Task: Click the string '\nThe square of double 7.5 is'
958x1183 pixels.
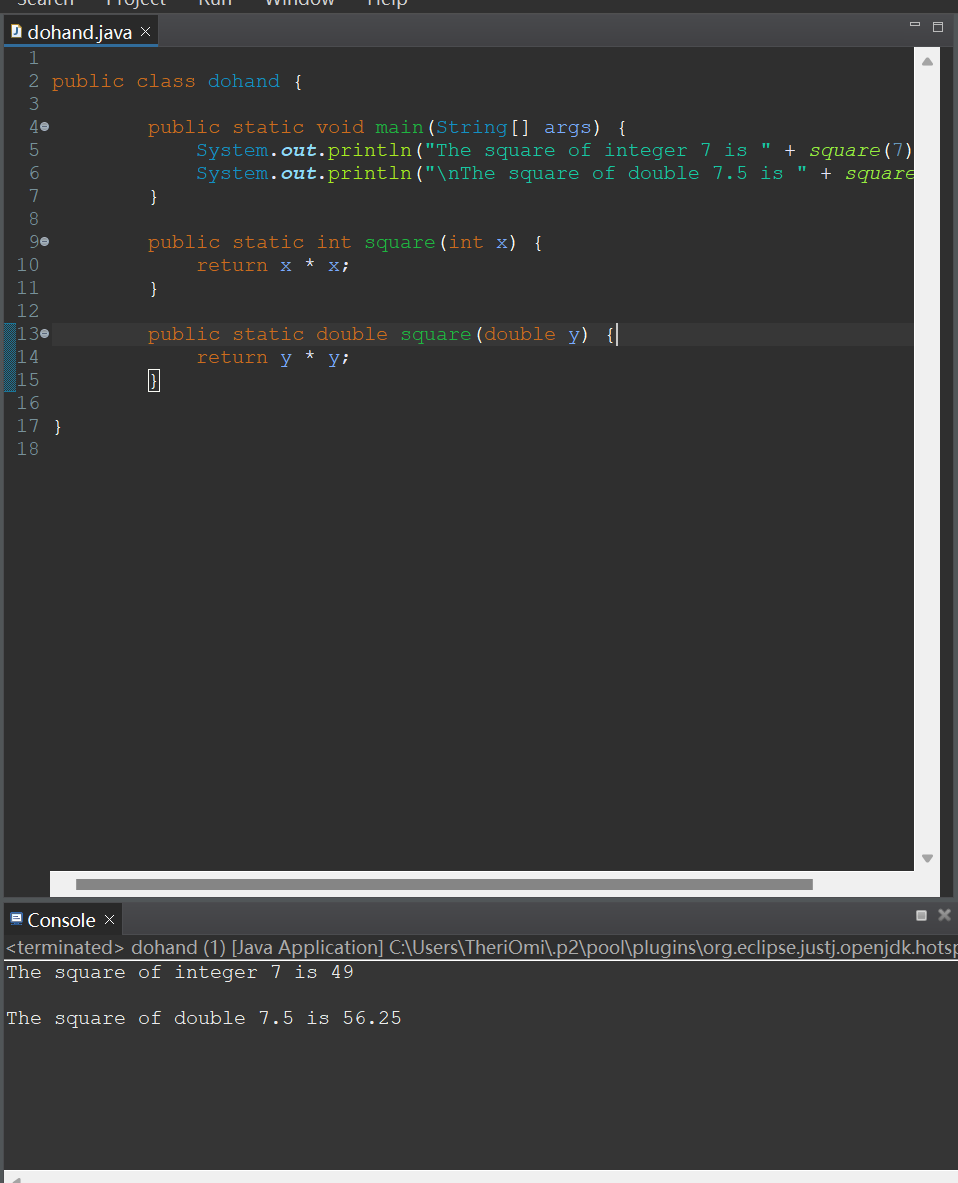Action: point(616,174)
